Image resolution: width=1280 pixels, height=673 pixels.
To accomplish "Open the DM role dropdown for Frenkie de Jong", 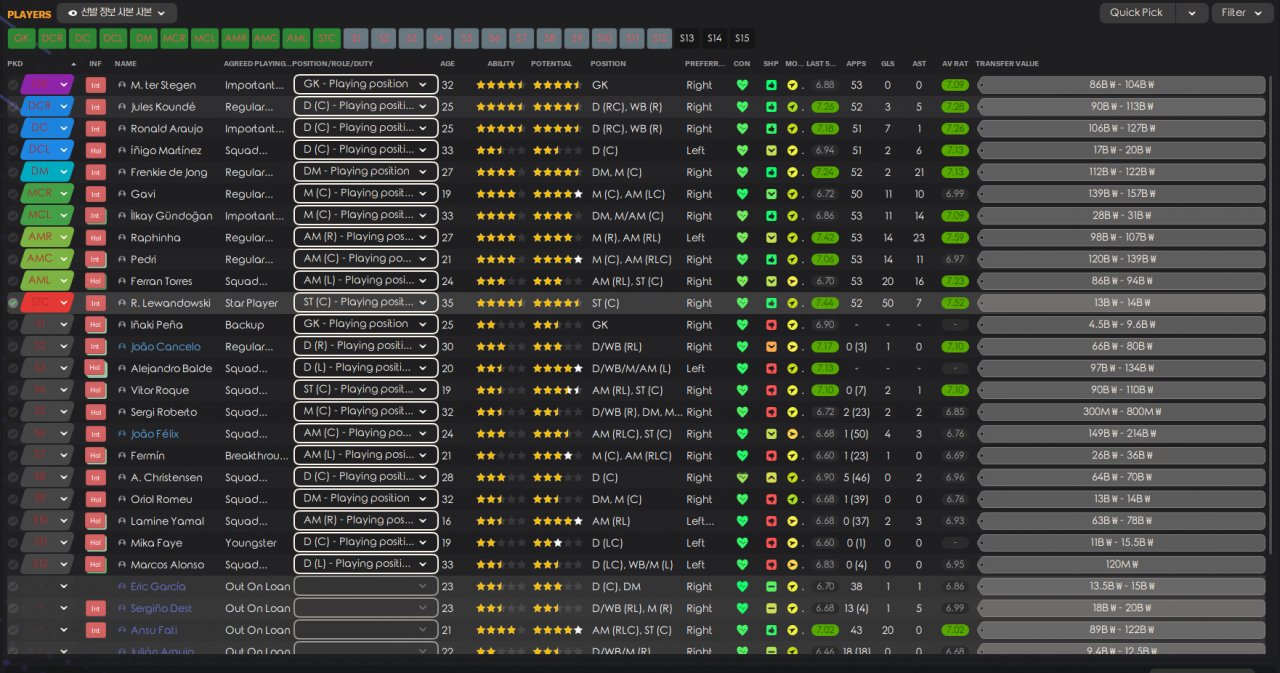I will (366, 172).
